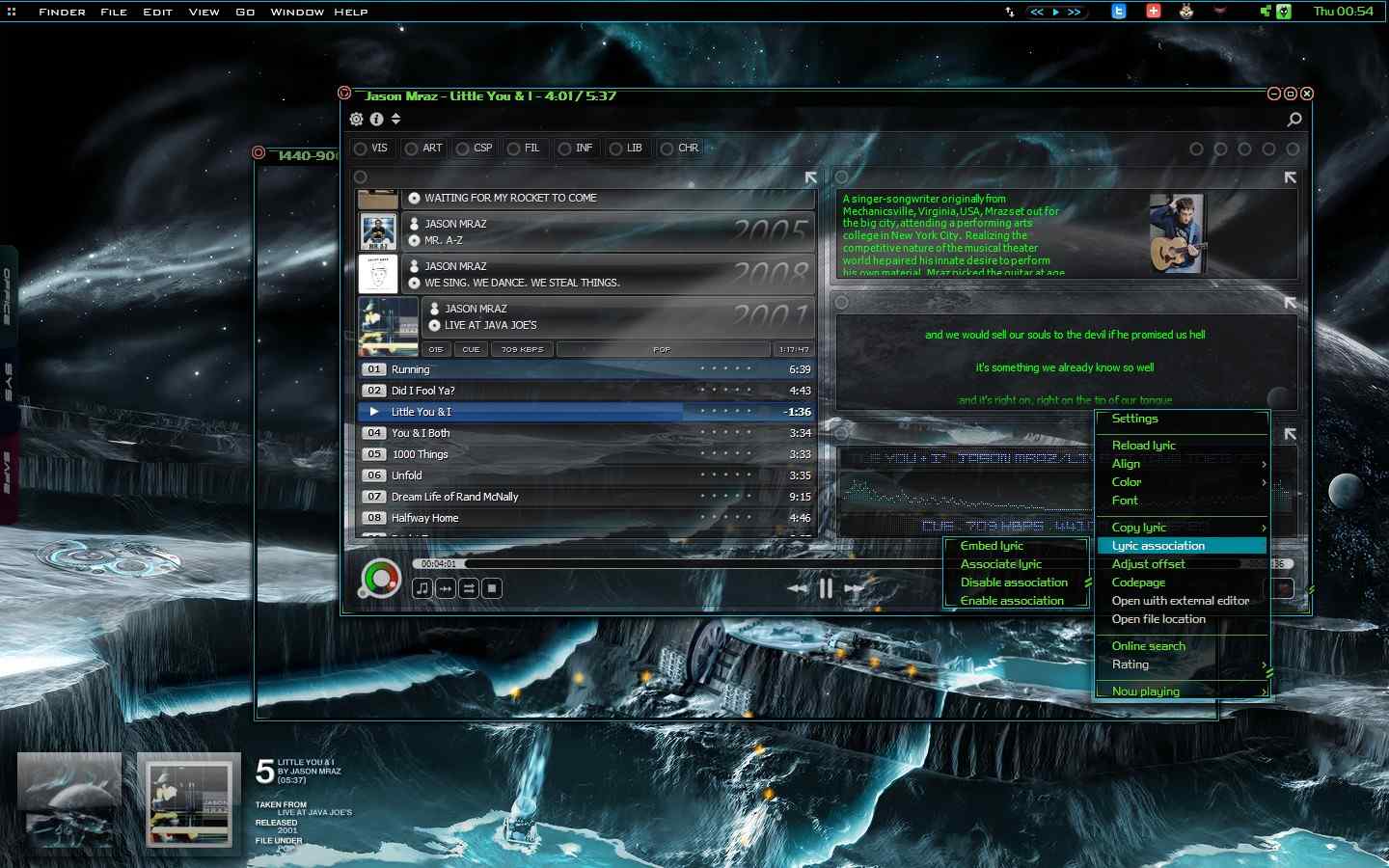Select the Mr. A-Z album row
The height and width of the screenshot is (868, 1389).
pyautogui.click(x=586, y=232)
